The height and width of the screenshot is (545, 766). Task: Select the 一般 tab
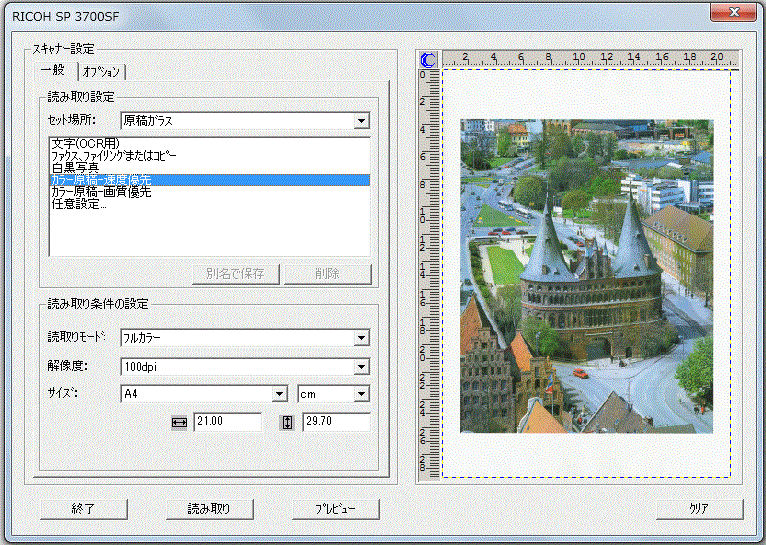click(54, 70)
